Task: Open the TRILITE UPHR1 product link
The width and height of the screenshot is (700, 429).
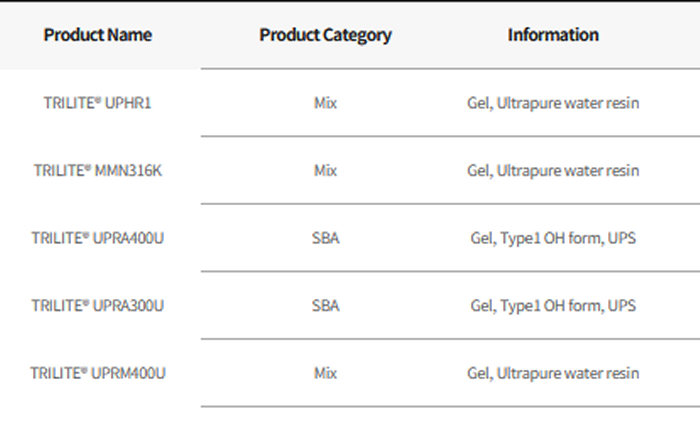Action: (97, 103)
